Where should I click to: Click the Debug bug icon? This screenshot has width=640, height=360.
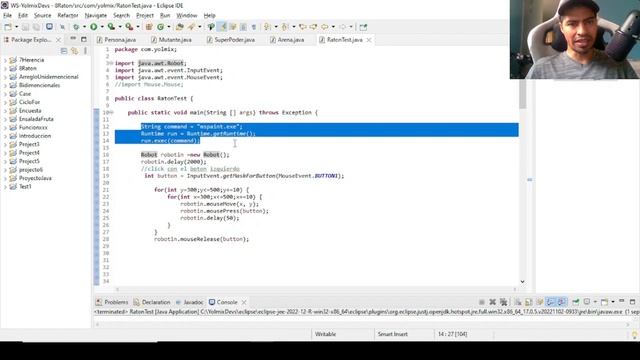(x=76, y=27)
